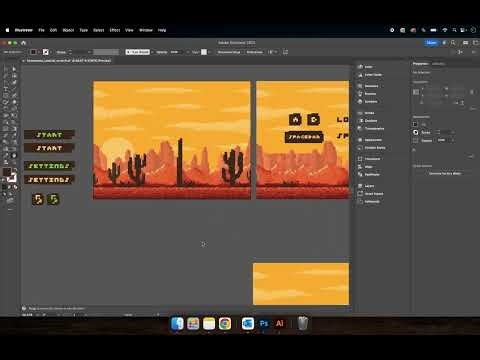480x360 pixels.
Task: Go to the Illustrator Home screen icon
Action: 23,43
